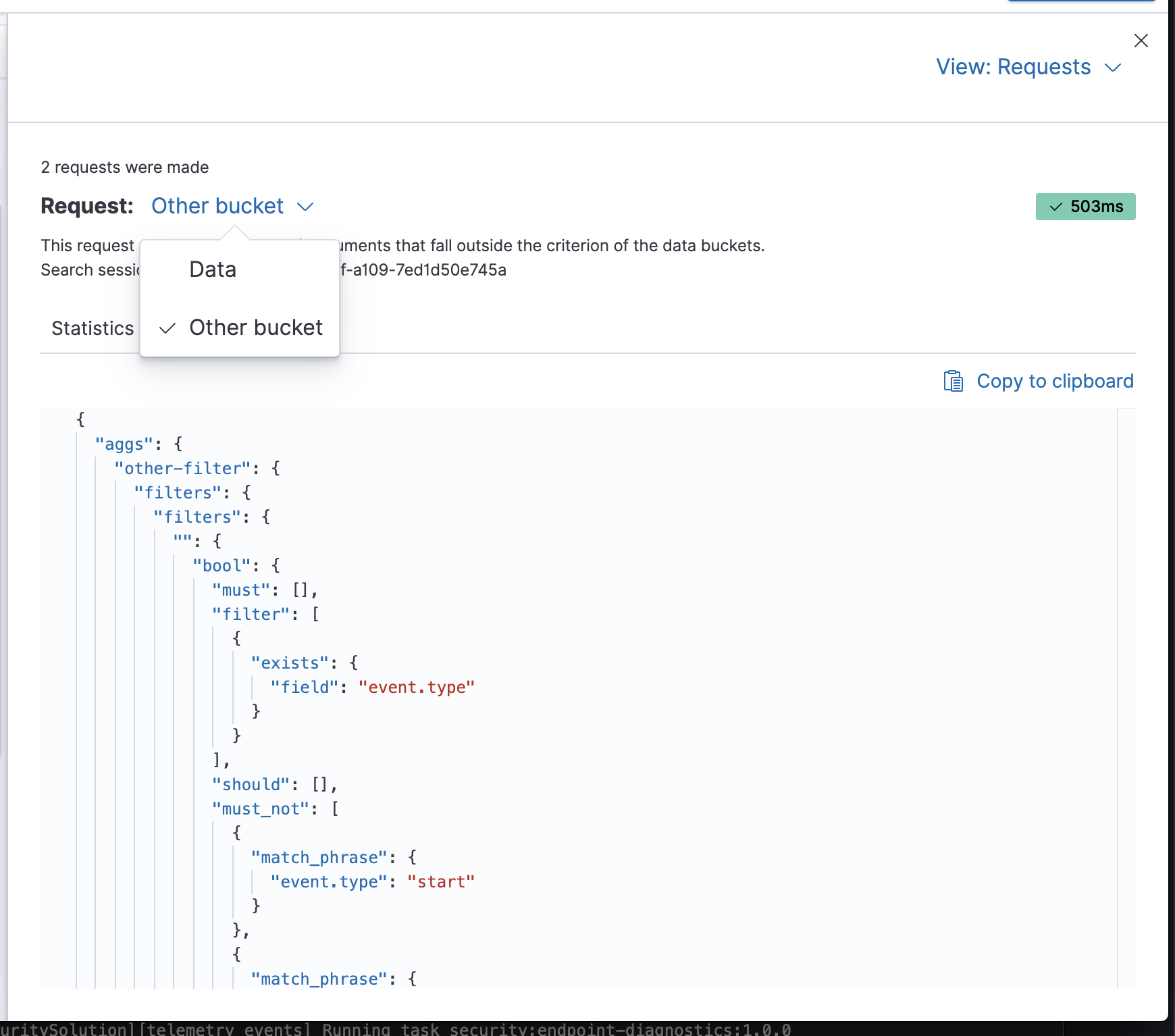This screenshot has width=1175, height=1036.
Task: Click the "filter" key in JSON
Action: pos(251,615)
